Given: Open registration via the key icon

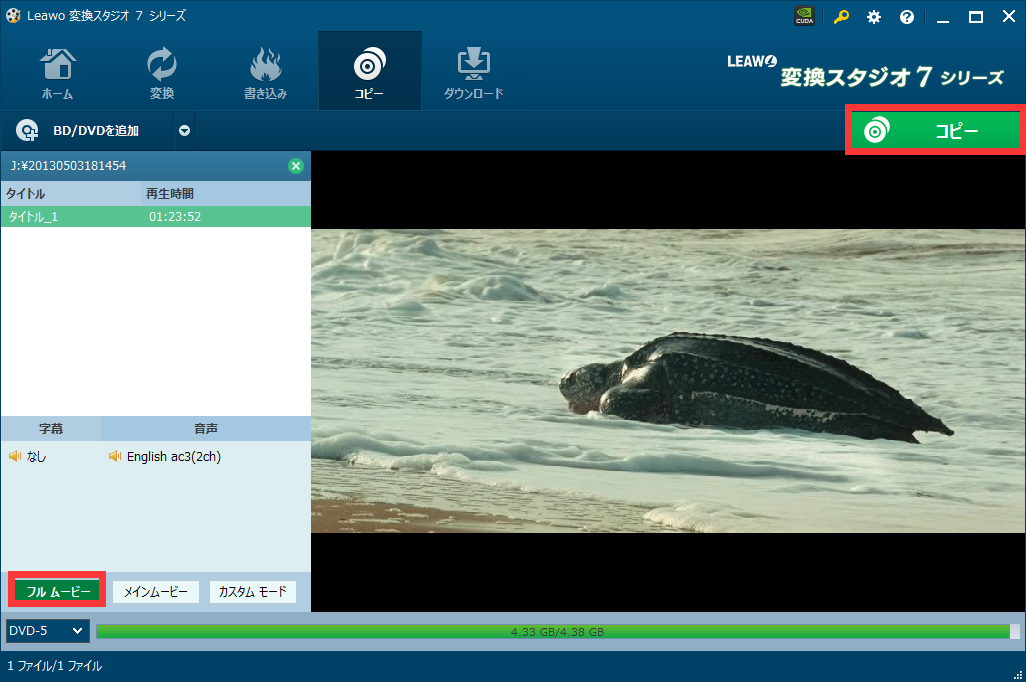Looking at the screenshot, I should pyautogui.click(x=841, y=17).
